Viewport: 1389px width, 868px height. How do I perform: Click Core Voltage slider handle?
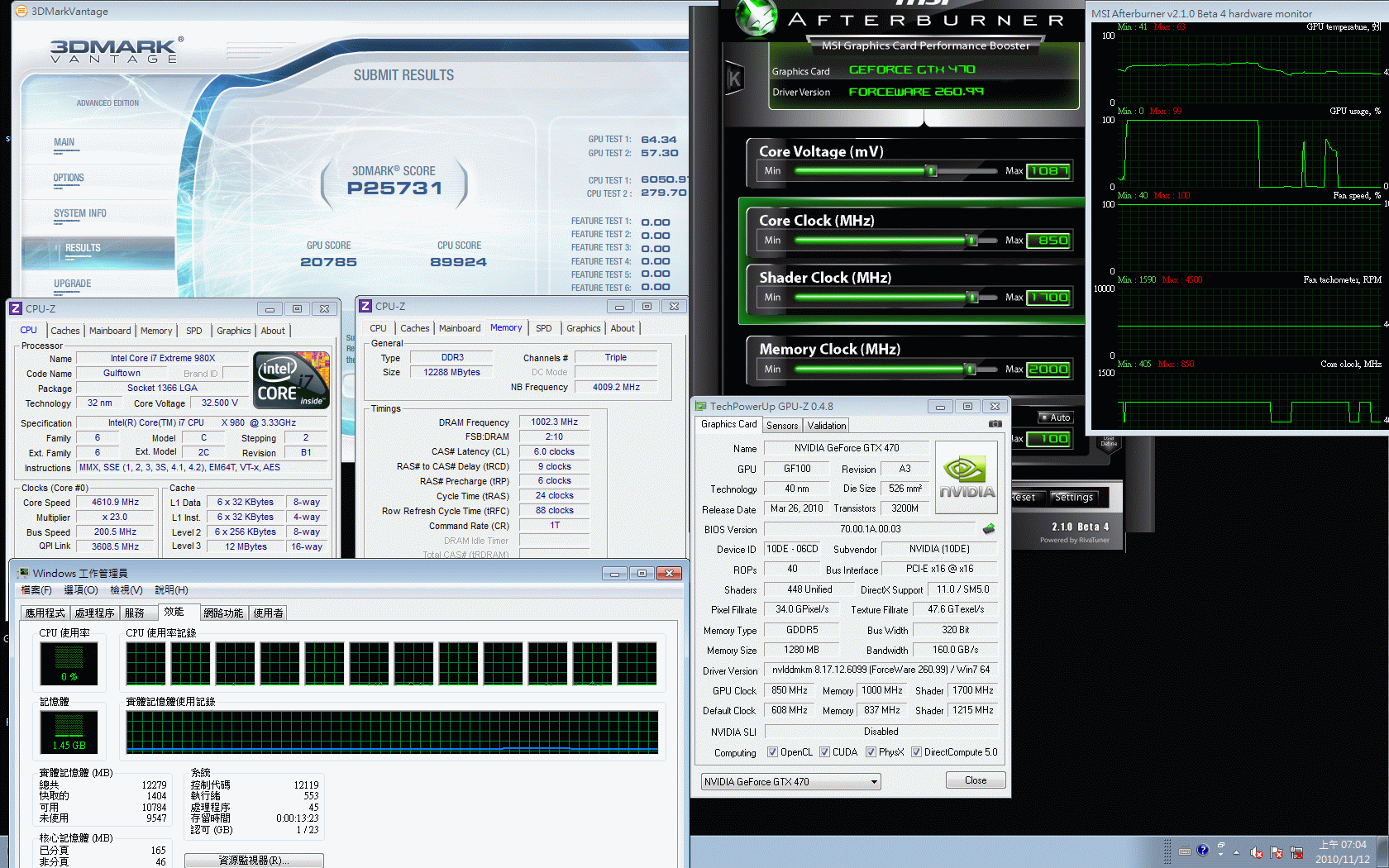coord(932,171)
